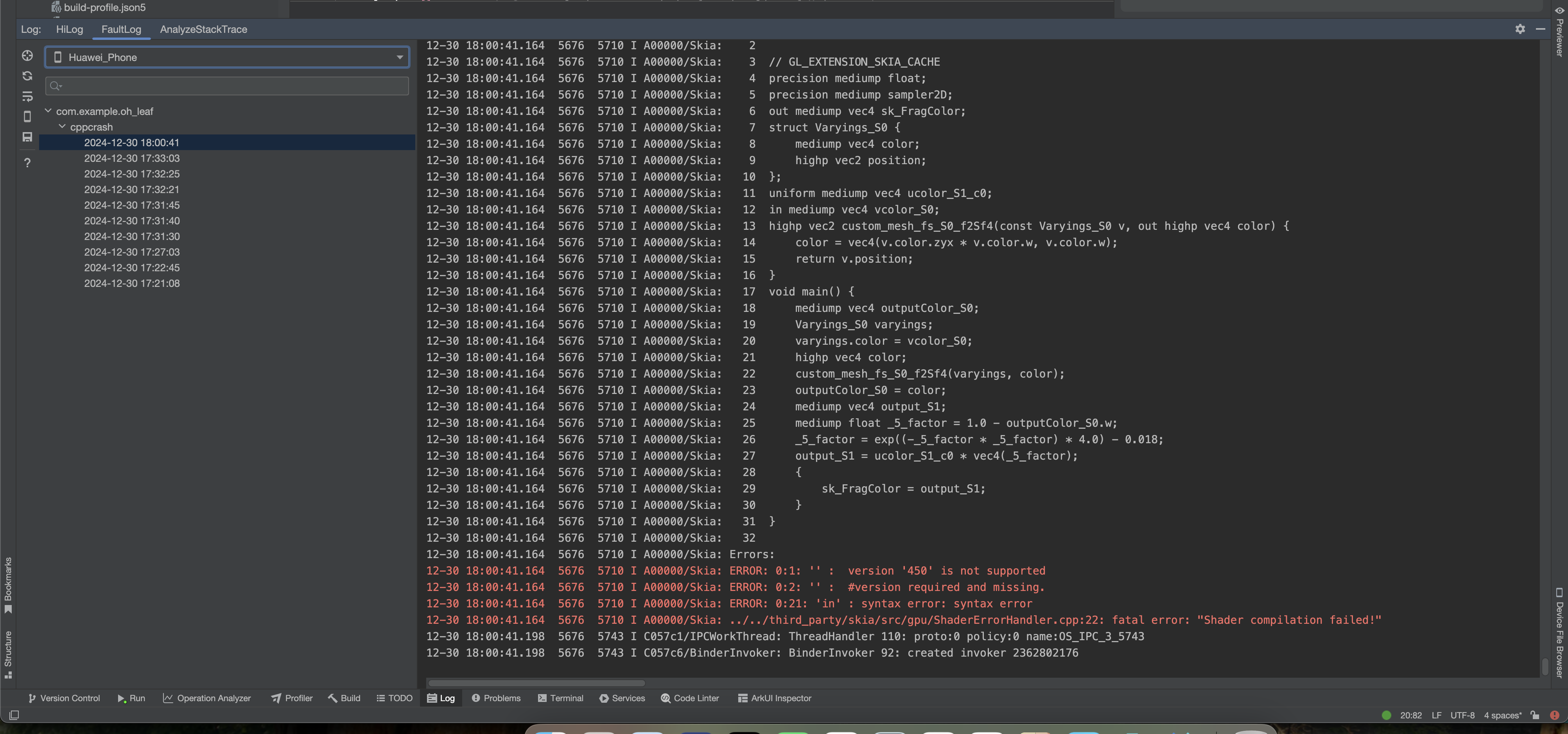1568x734 pixels.
Task: Open red error notification icon in status bar
Action: [x=1554, y=715]
